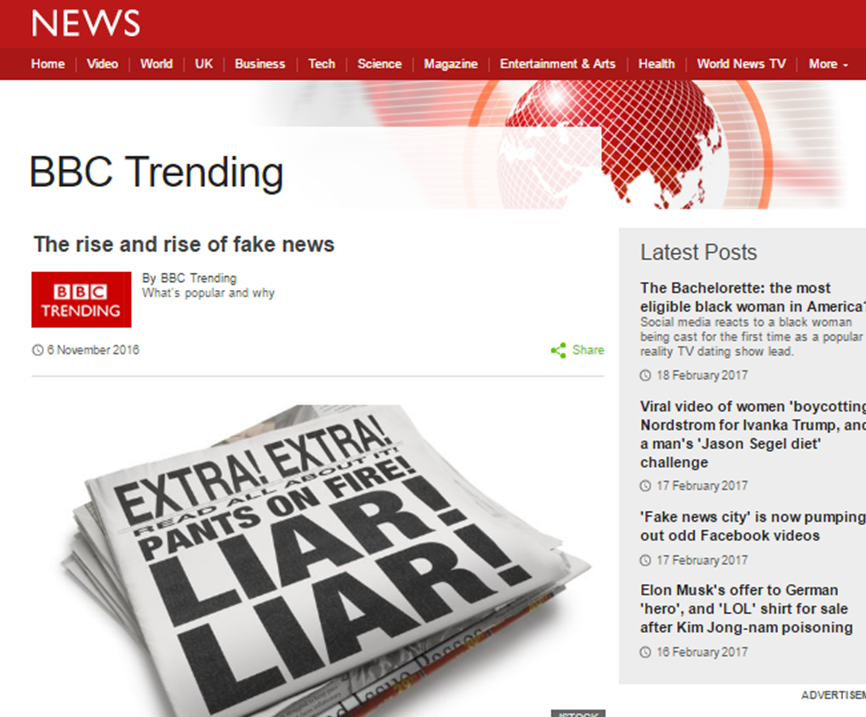Click the clock icon beside 6 November 2016
This screenshot has width=866, height=717.
[x=38, y=350]
